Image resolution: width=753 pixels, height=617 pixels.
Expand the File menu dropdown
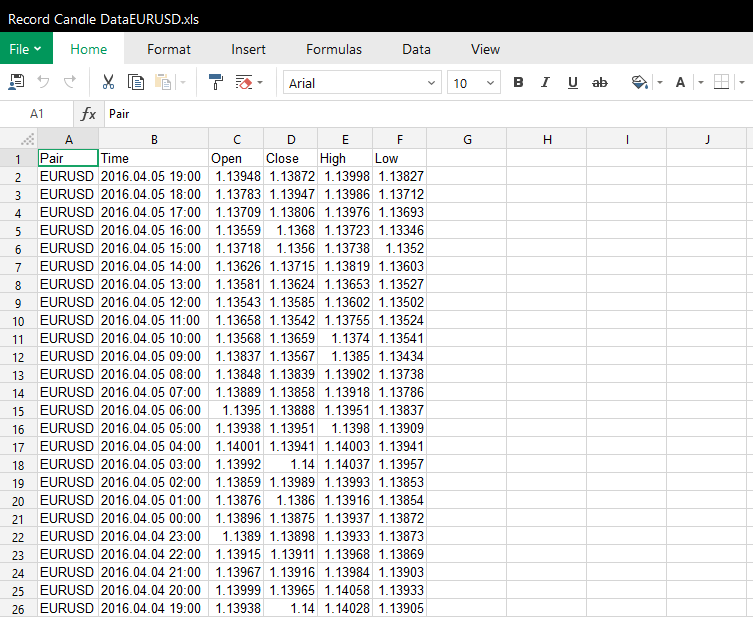[26, 49]
